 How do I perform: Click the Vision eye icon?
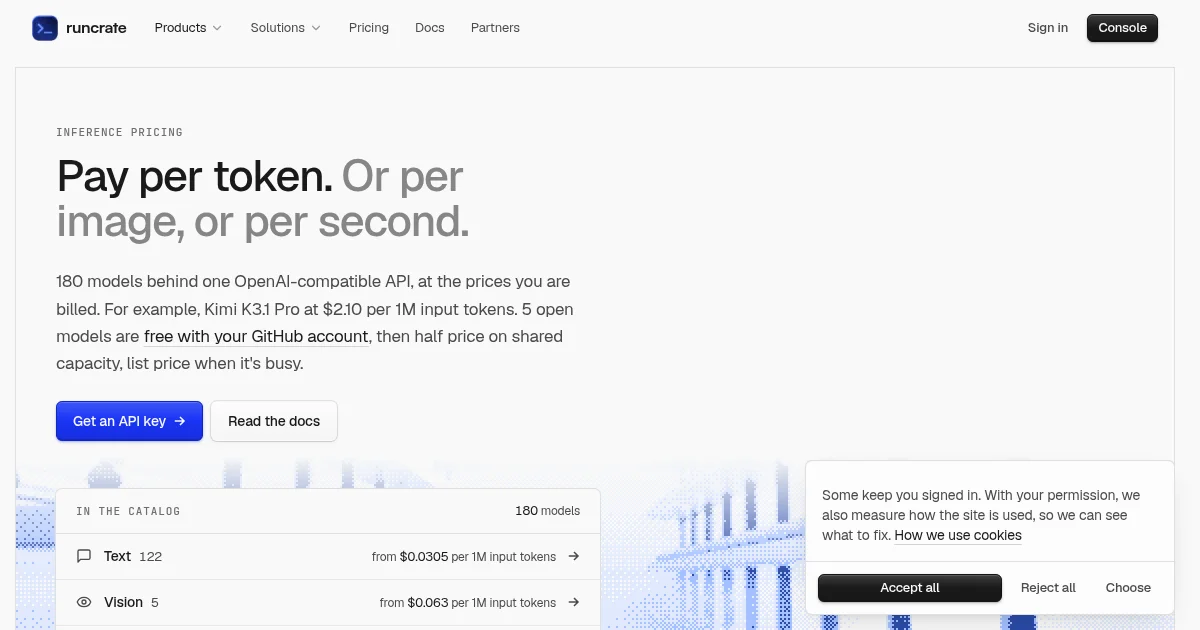[x=84, y=602]
